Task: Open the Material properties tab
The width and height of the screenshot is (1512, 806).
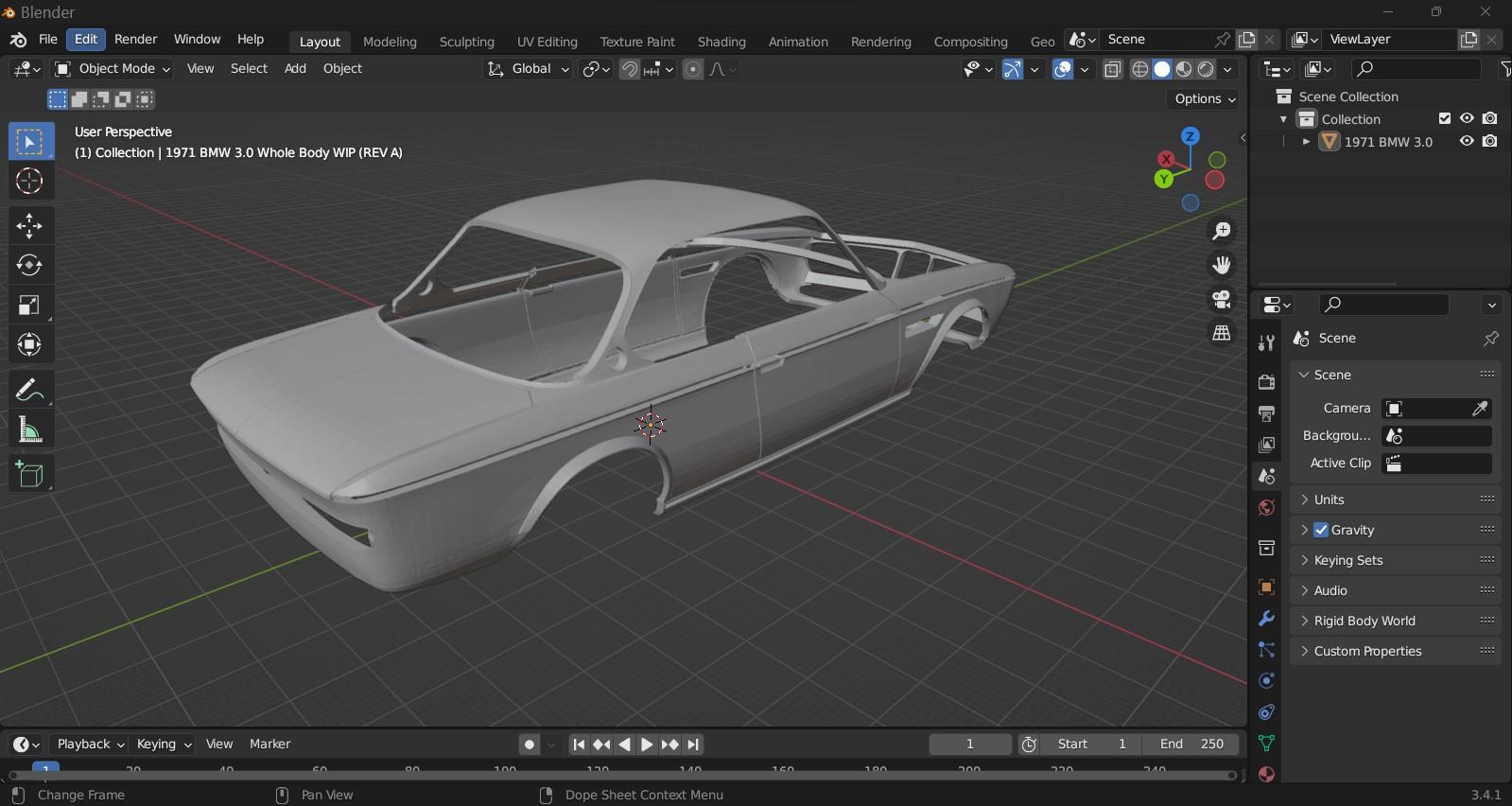Action: pos(1266,774)
